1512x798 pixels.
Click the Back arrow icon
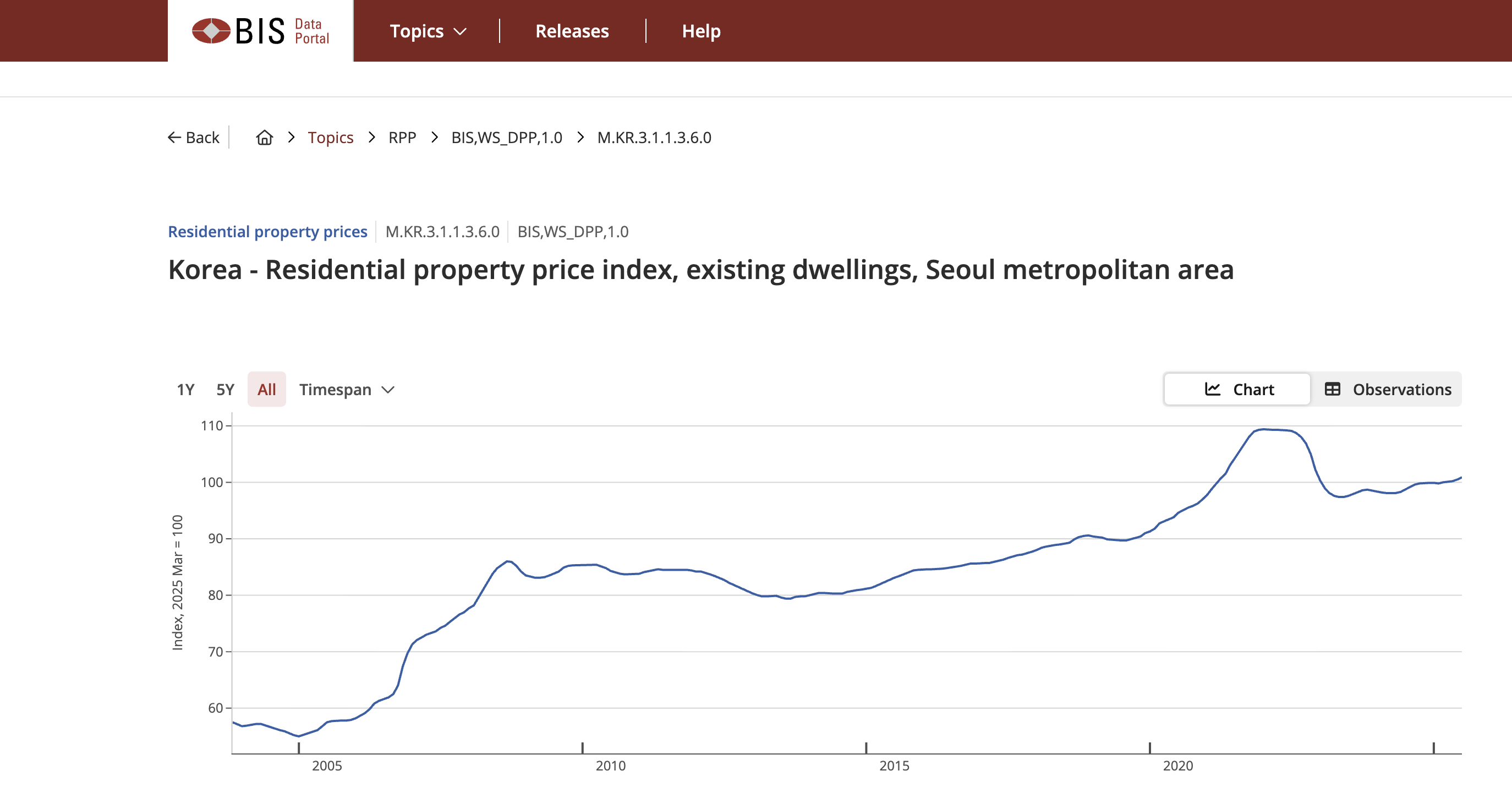(x=174, y=138)
